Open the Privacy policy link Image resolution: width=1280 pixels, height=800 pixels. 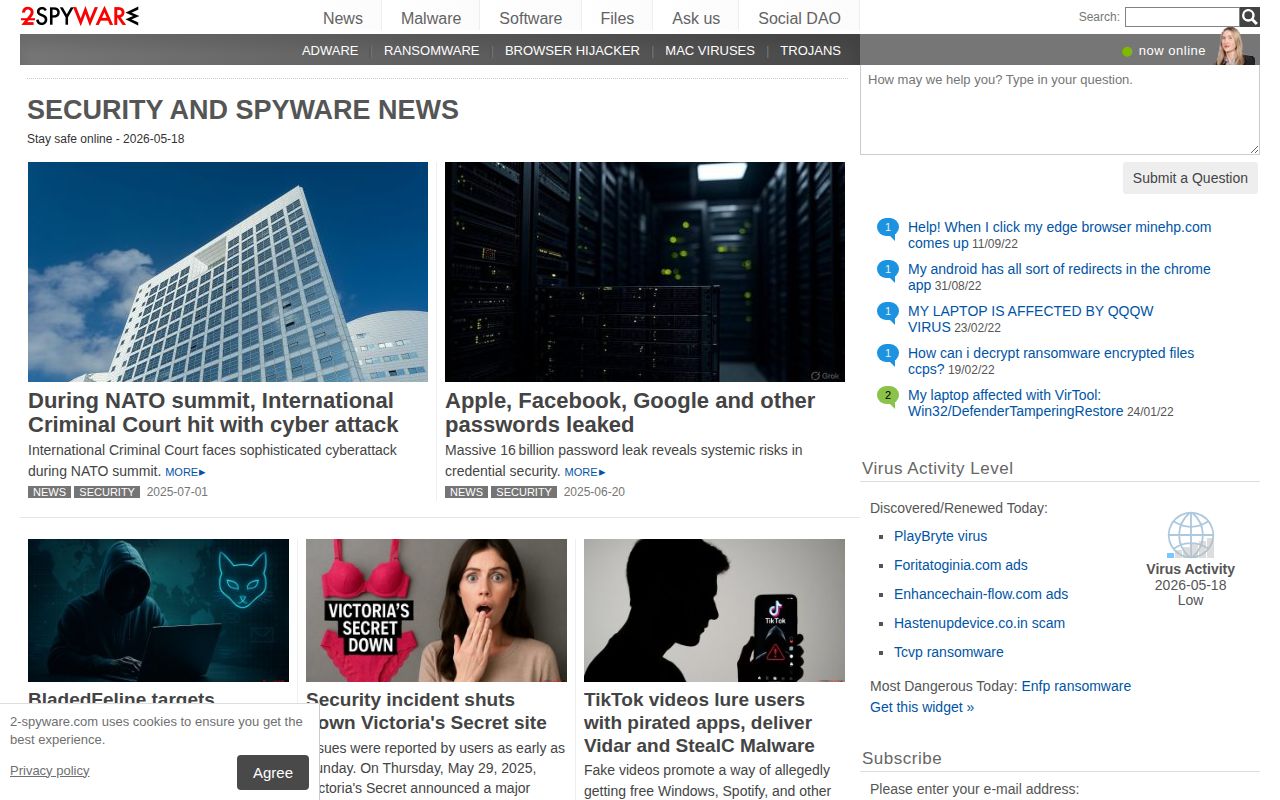(50, 770)
